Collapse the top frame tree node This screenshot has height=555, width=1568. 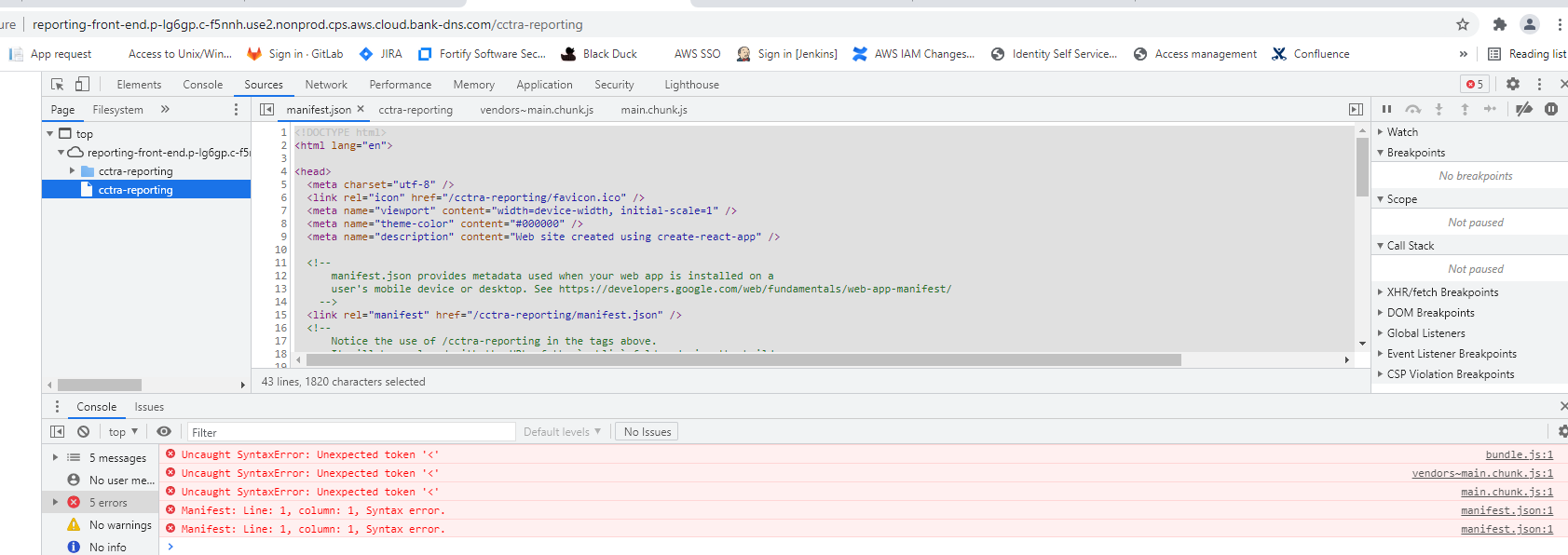pos(49,134)
